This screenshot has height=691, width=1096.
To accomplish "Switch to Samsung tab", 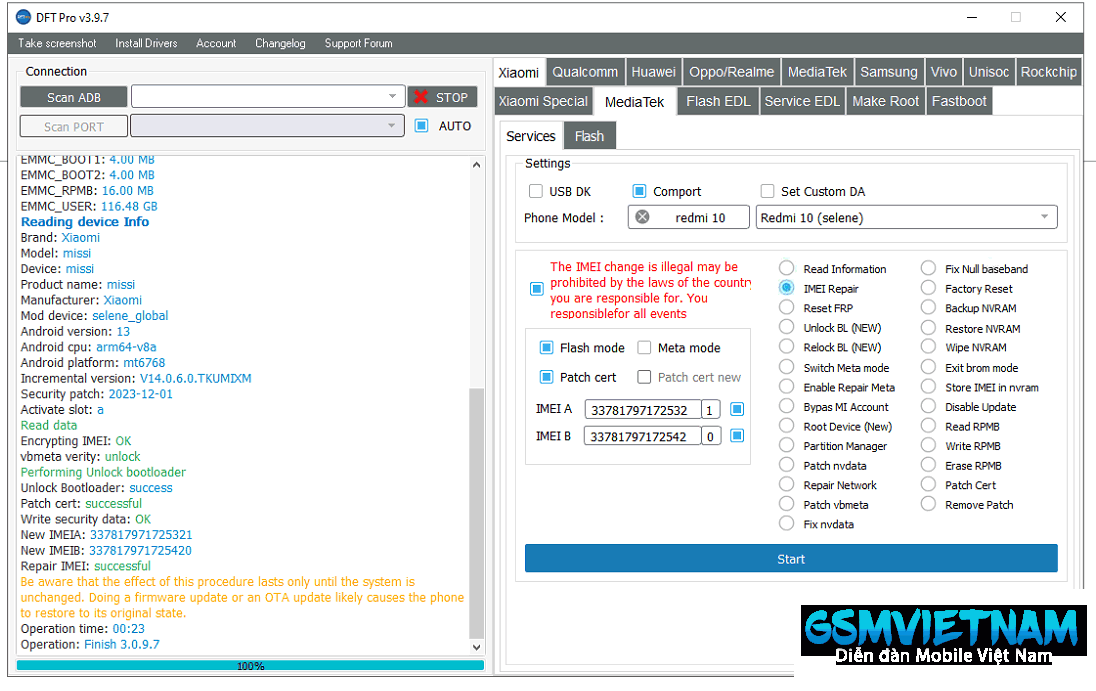I will [x=888, y=72].
